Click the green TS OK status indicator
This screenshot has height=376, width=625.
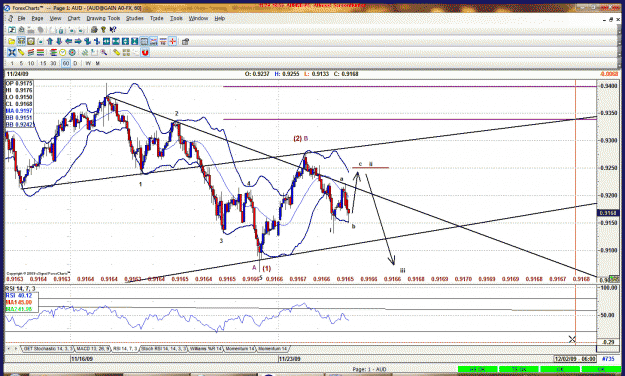[519, 370]
